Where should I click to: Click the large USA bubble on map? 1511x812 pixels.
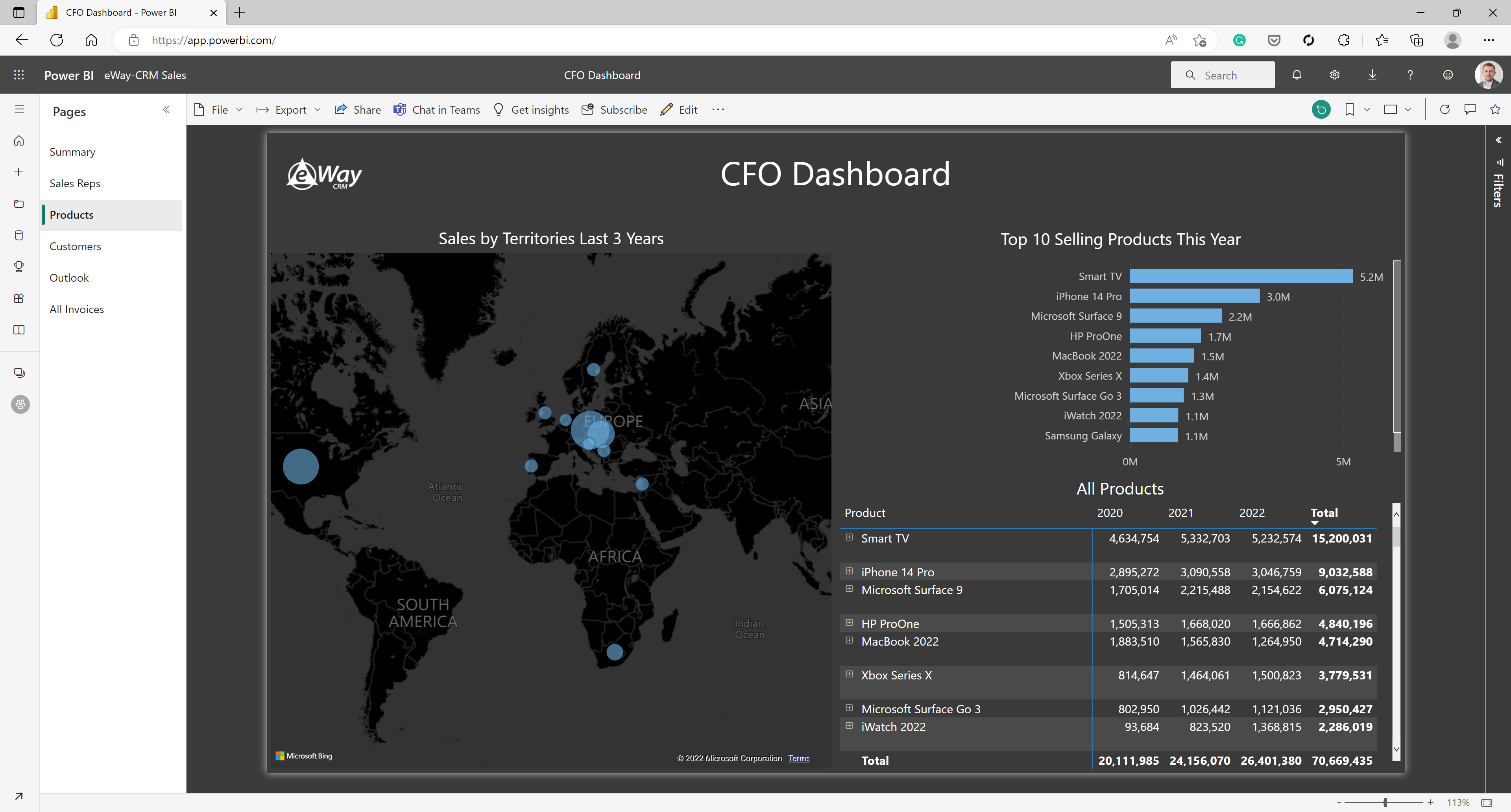pyautogui.click(x=300, y=467)
